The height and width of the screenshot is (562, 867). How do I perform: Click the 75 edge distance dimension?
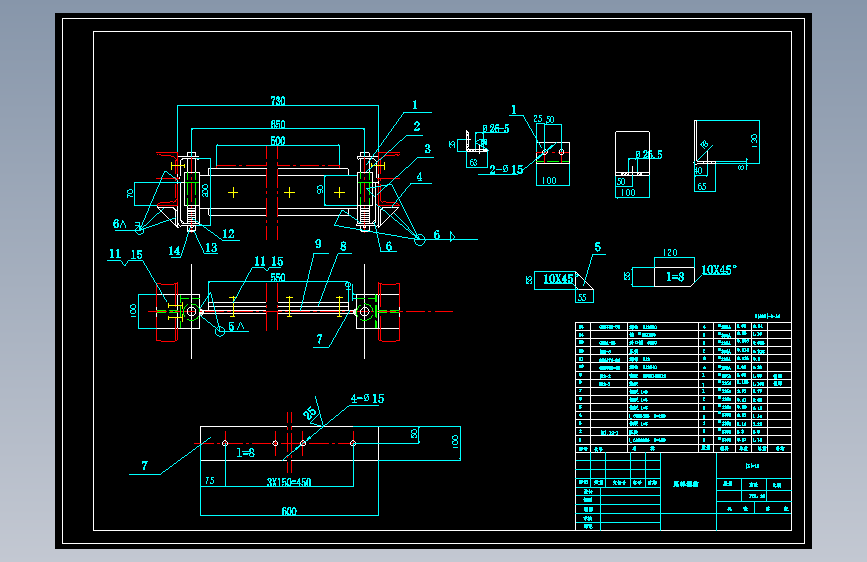coord(210,481)
